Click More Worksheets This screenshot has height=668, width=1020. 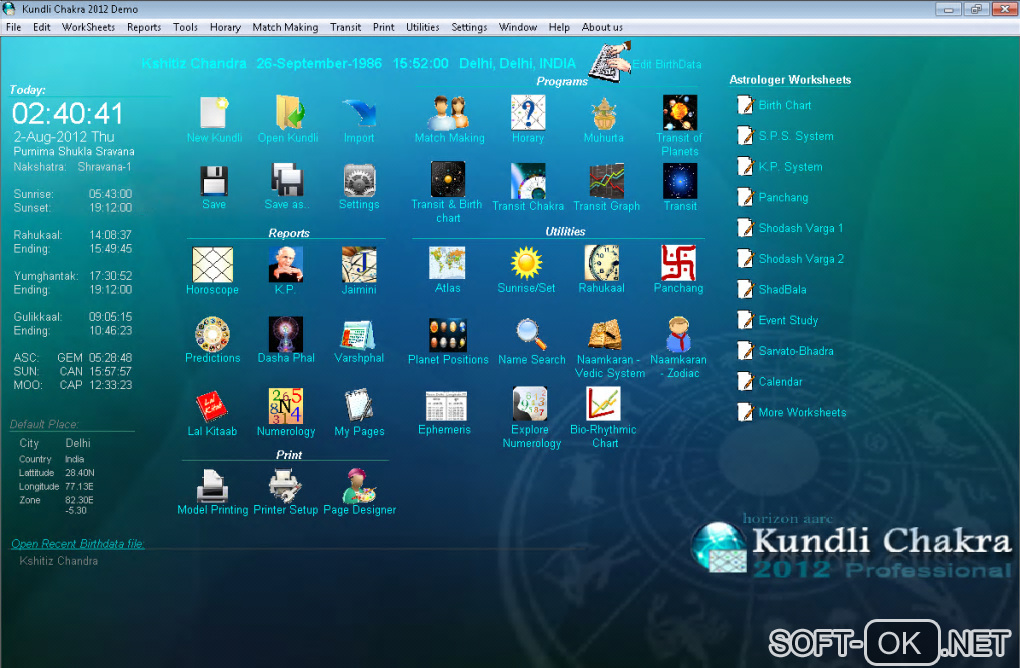[x=802, y=412]
